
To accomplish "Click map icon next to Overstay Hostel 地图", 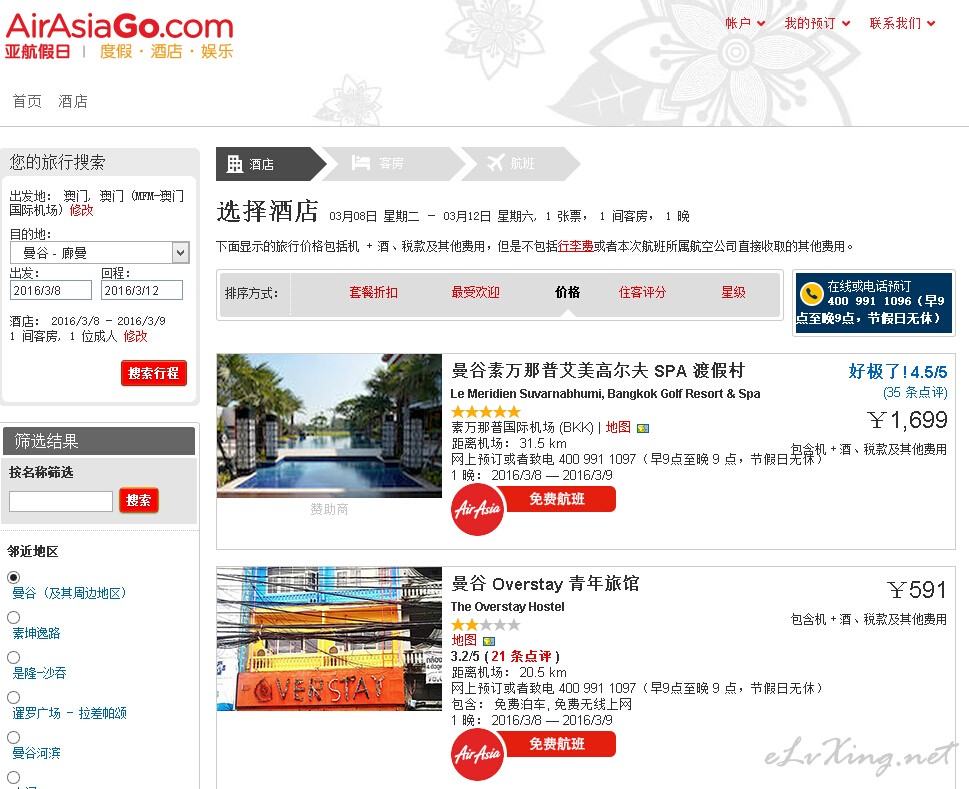I will click(489, 641).
